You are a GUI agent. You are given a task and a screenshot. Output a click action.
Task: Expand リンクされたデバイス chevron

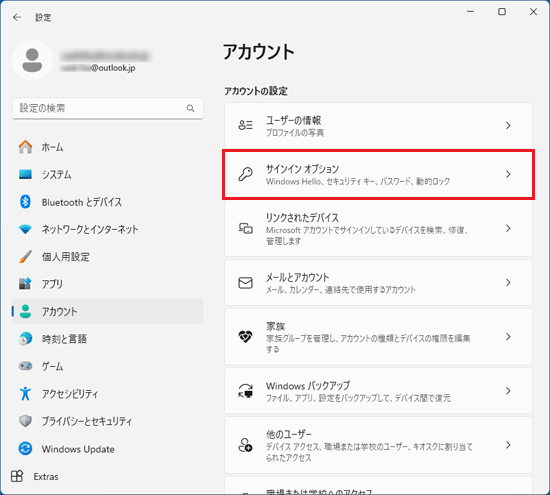click(508, 228)
